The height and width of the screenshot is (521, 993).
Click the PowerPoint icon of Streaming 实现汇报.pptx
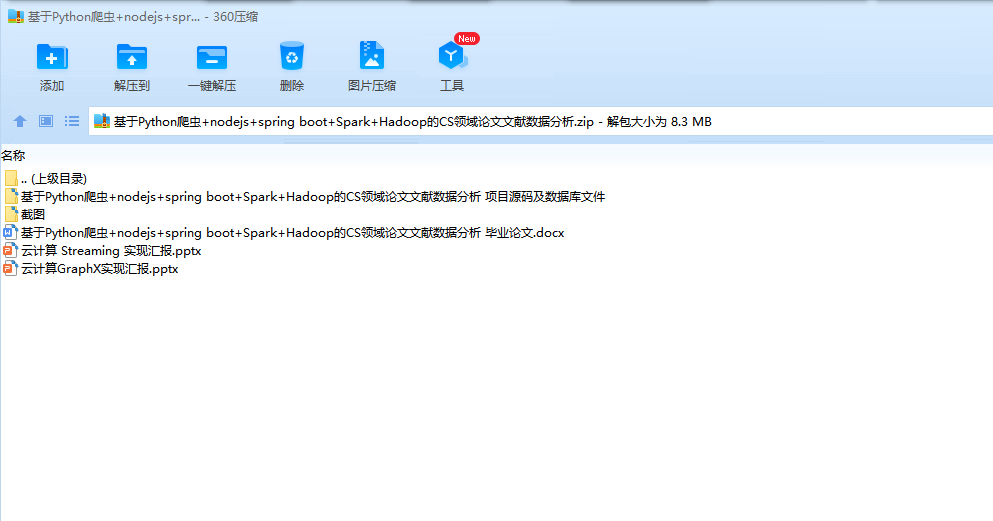[x=10, y=251]
